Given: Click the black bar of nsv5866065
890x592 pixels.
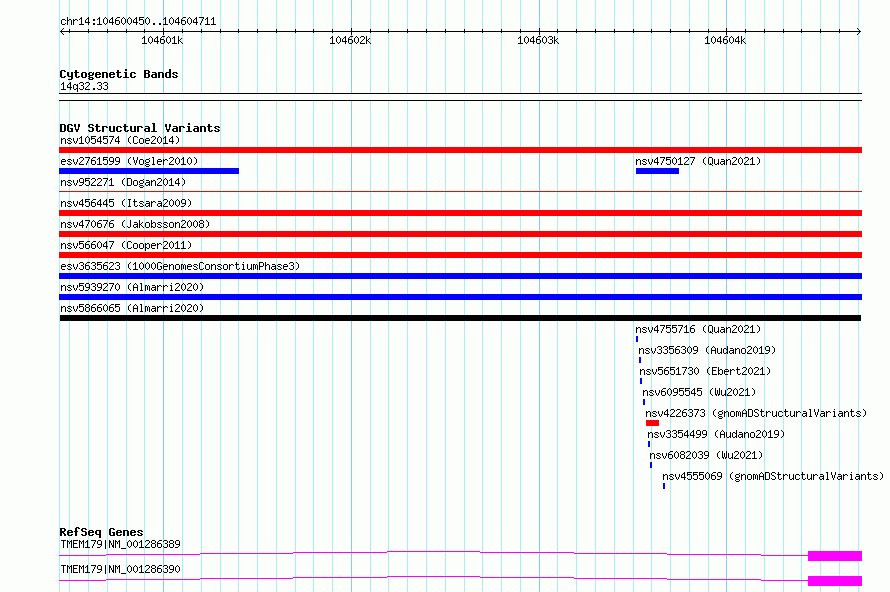Looking at the screenshot, I should tap(460, 318).
